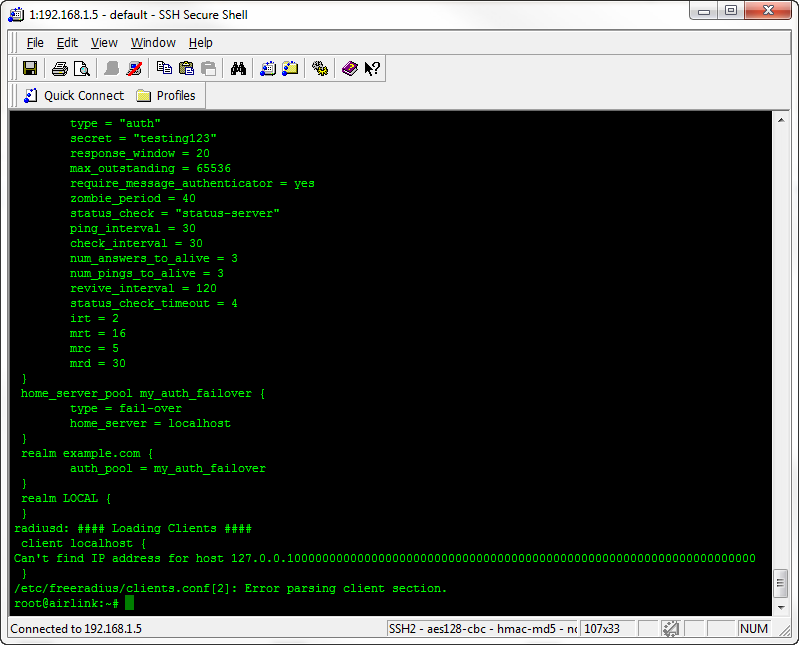Viewport: 799px width, 645px height.
Task: Click the Connect icon in toolbar
Action: click(x=111, y=68)
